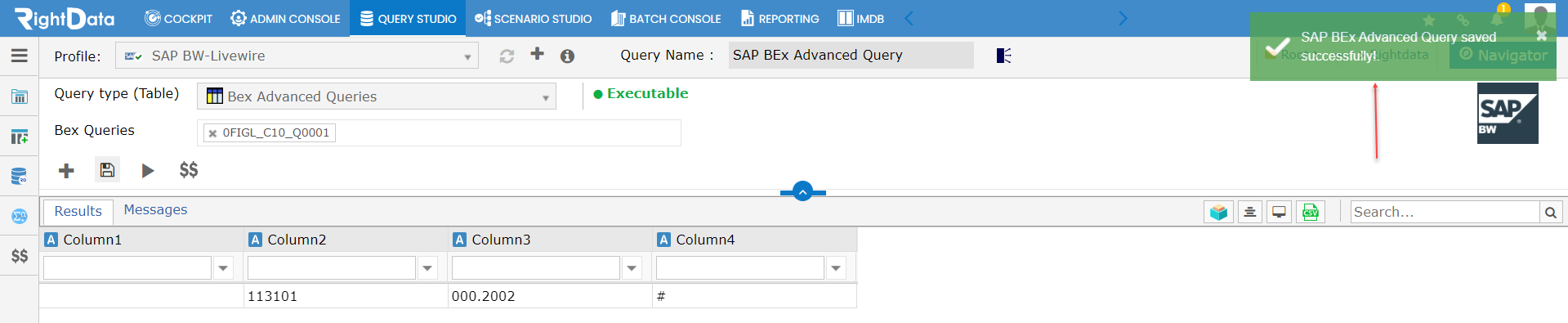Open IMDB tab
Viewport: 1568px width, 323px height.
coord(860,18)
